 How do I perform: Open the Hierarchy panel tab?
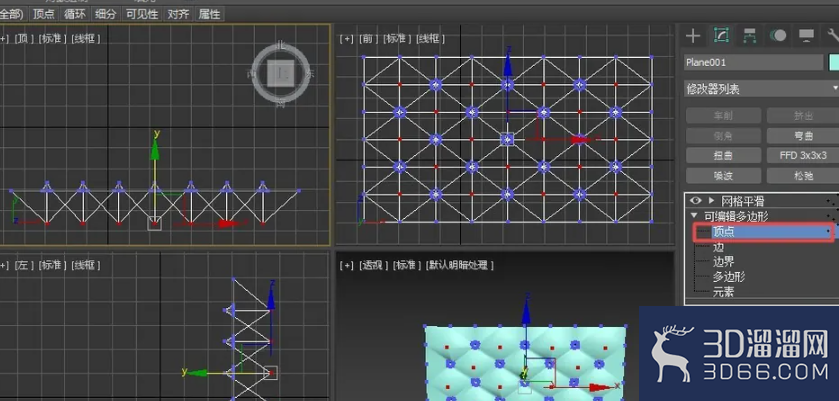(x=750, y=36)
